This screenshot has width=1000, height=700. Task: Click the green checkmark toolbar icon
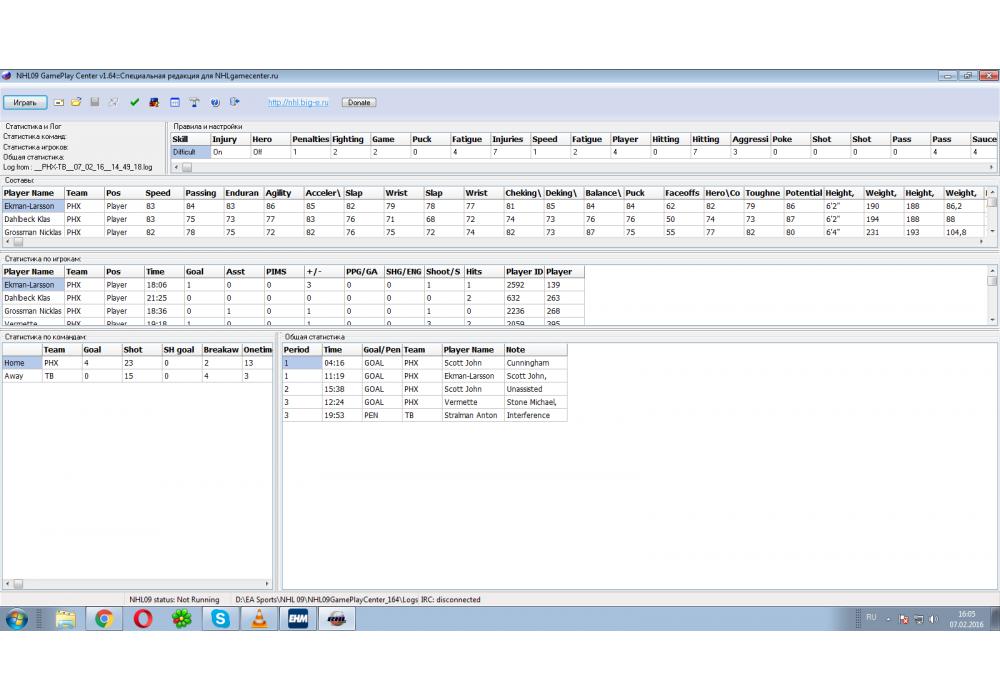(134, 102)
